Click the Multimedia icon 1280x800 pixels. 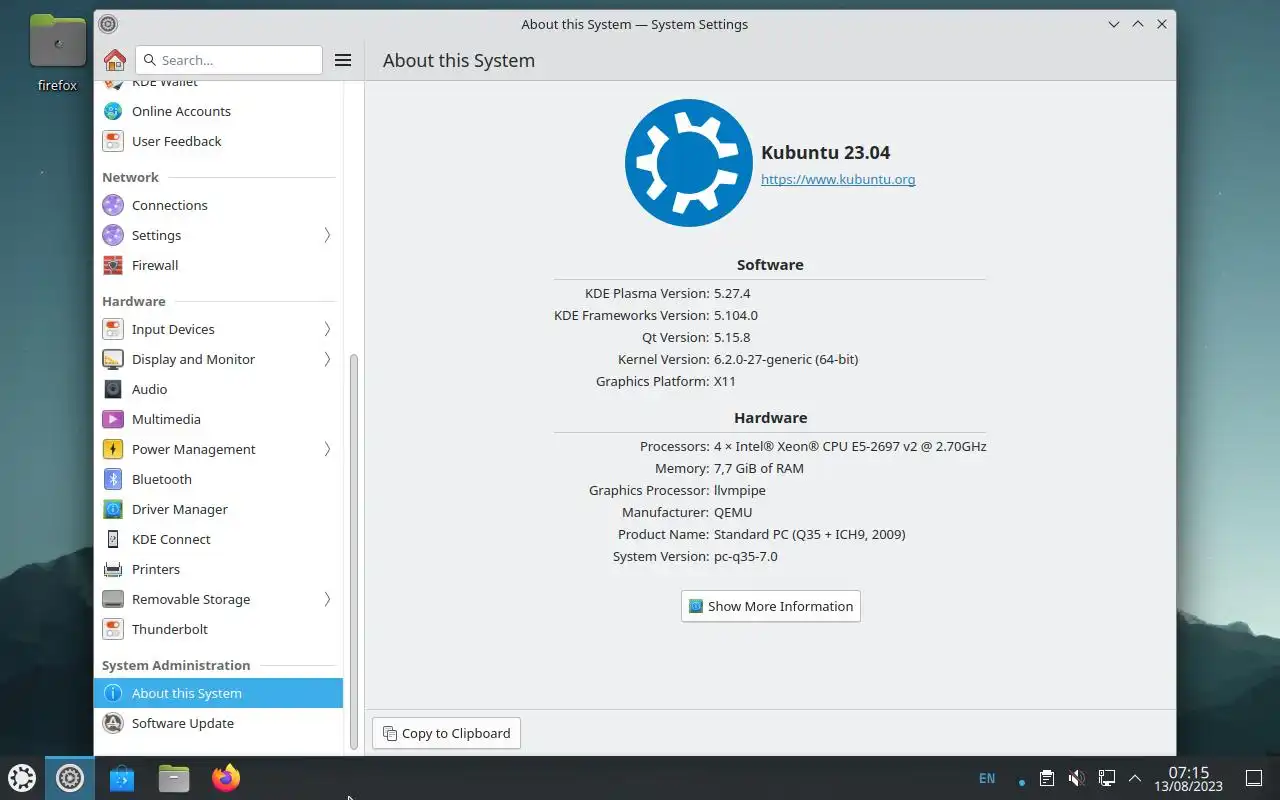pyautogui.click(x=113, y=419)
